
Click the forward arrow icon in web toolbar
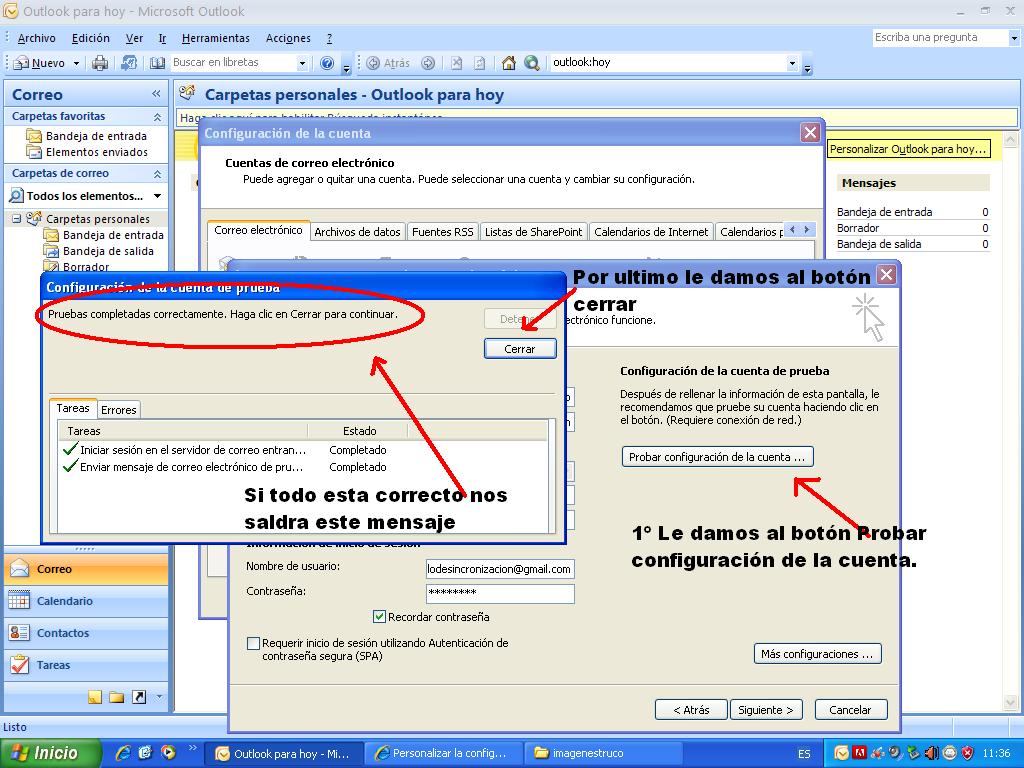click(428, 63)
